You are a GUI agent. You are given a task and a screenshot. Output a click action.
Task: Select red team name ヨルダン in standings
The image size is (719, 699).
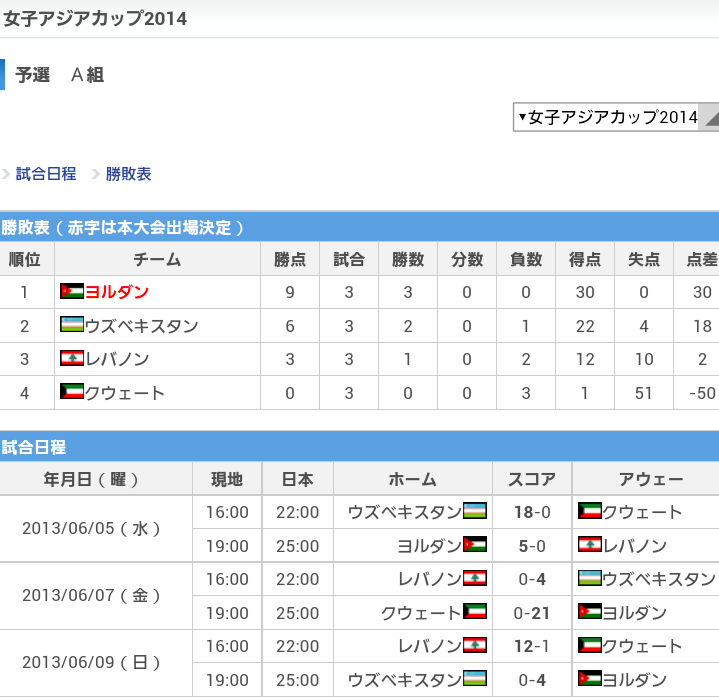[117, 292]
